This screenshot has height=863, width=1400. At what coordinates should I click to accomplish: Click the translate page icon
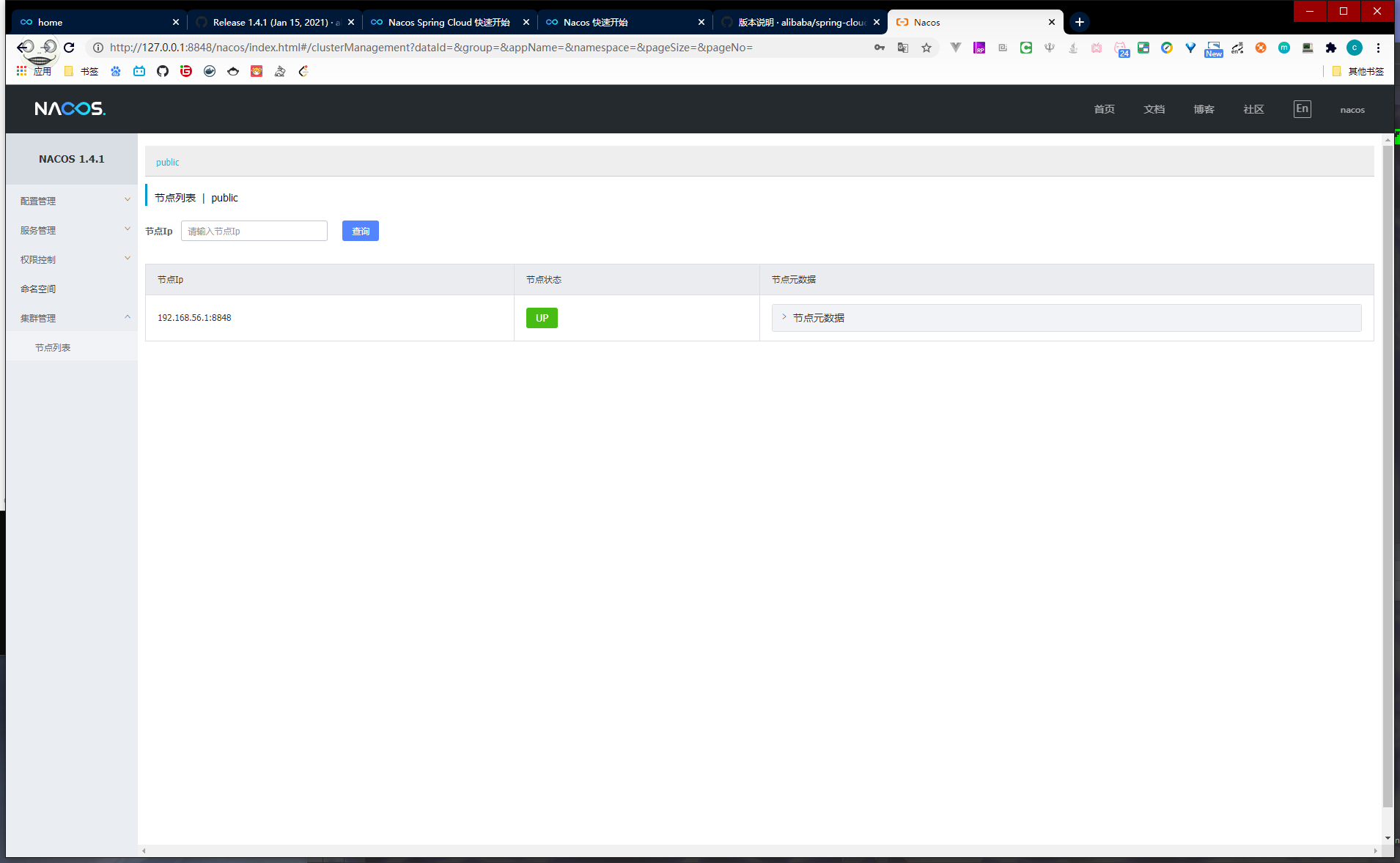click(x=903, y=48)
